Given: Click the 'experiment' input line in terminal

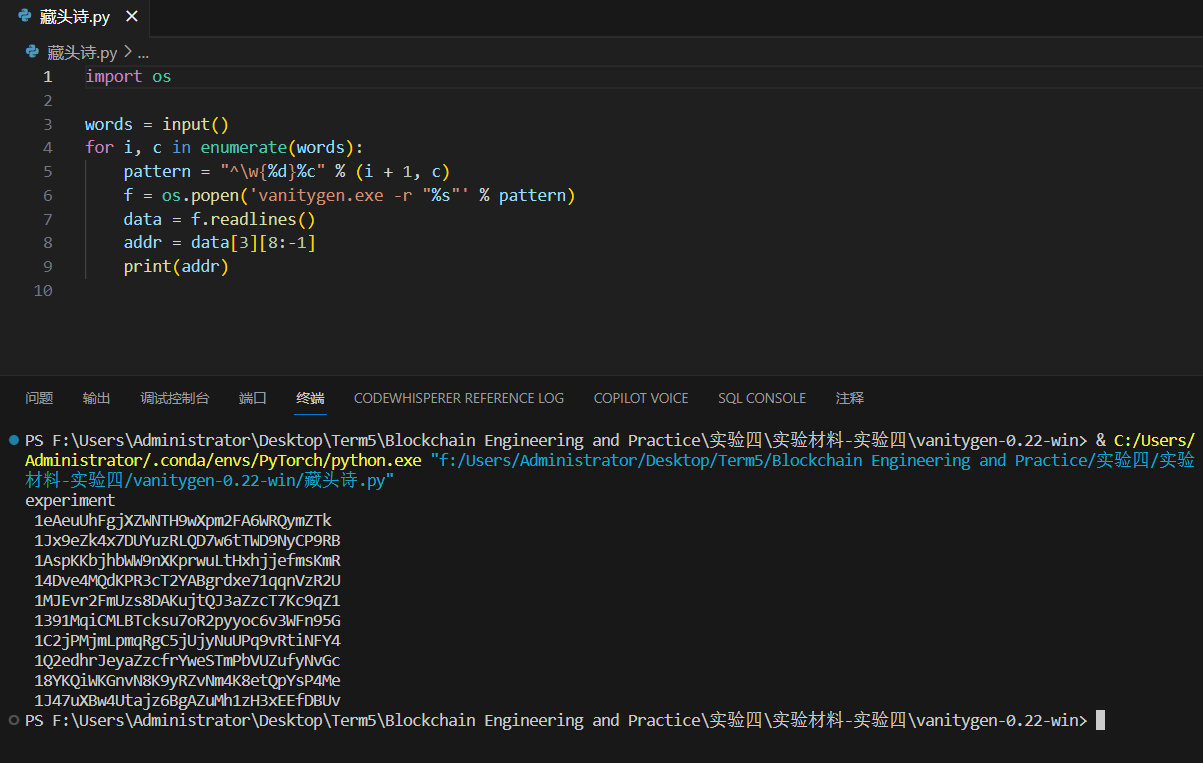Looking at the screenshot, I should point(70,500).
